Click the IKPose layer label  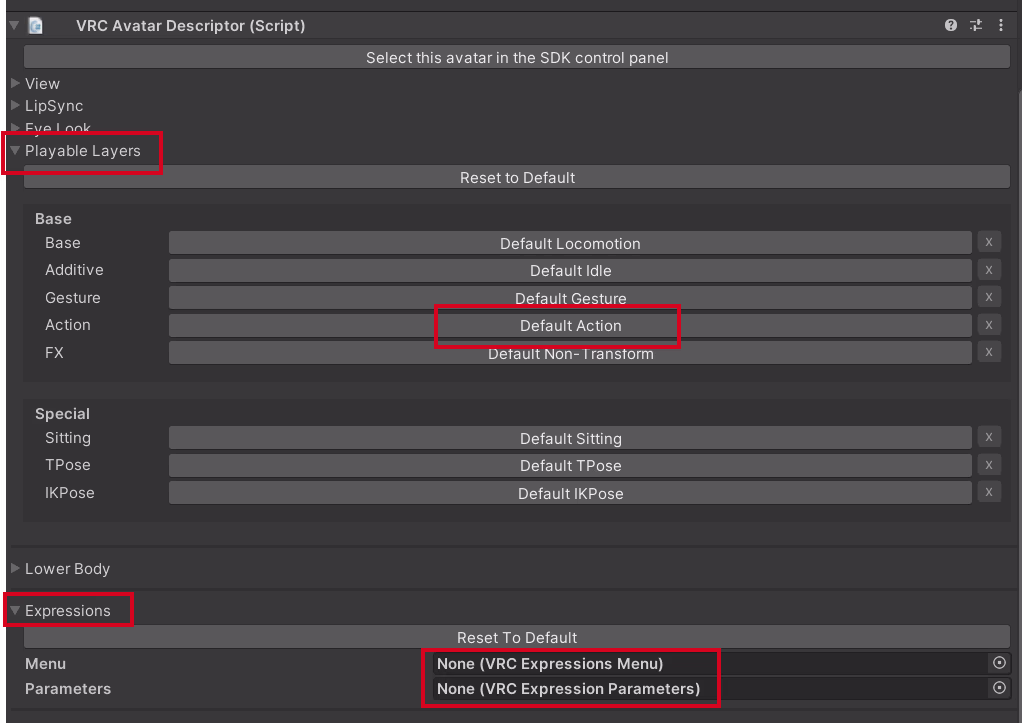[x=70, y=492]
